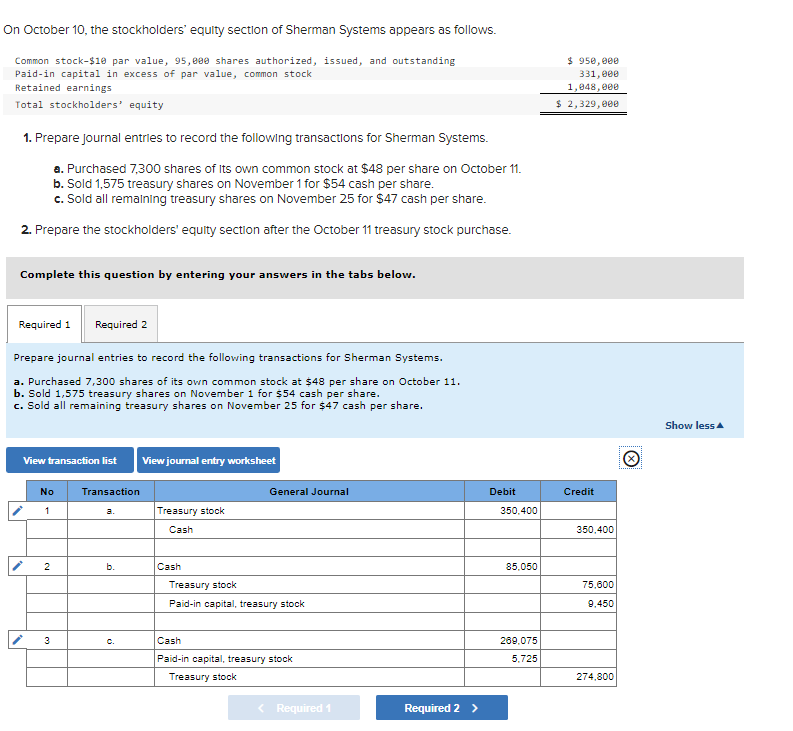Screen dimensions: 793x731
Task: Select Treasury stock row in entry c
Action: coord(309,677)
